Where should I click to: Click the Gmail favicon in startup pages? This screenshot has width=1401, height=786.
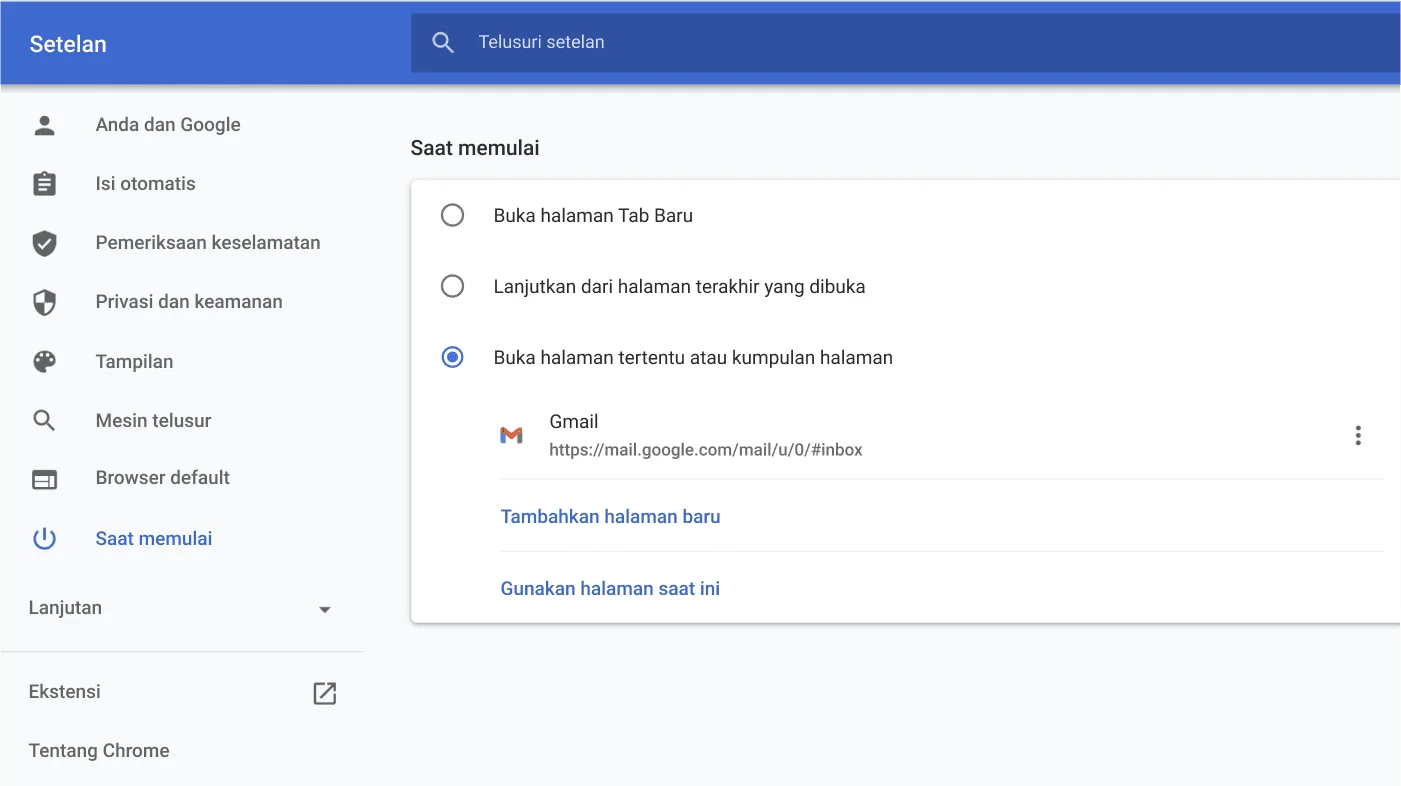pyautogui.click(x=512, y=434)
